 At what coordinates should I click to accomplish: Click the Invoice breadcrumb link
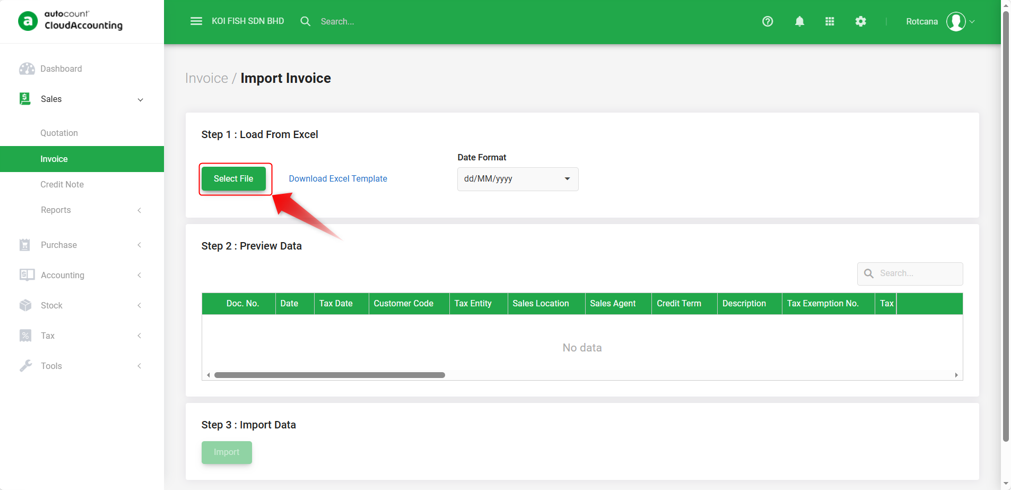[x=207, y=78]
